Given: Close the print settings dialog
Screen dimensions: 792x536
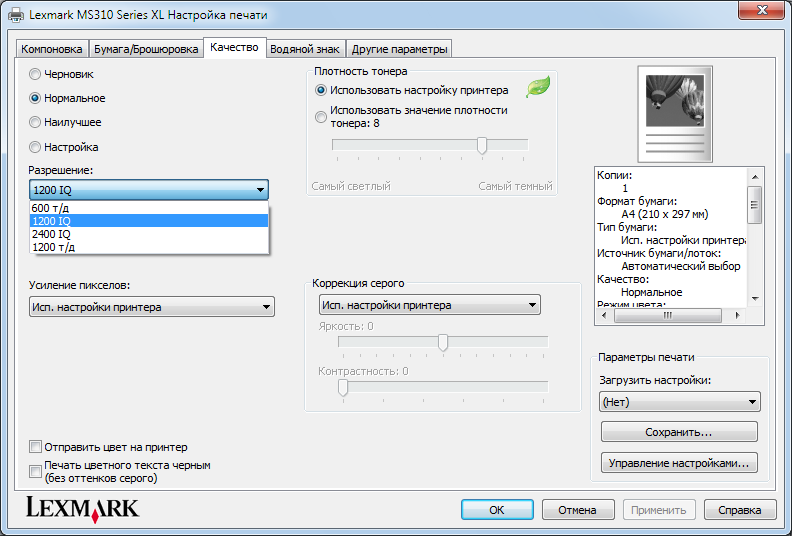Looking at the screenshot, I should click(x=761, y=10).
